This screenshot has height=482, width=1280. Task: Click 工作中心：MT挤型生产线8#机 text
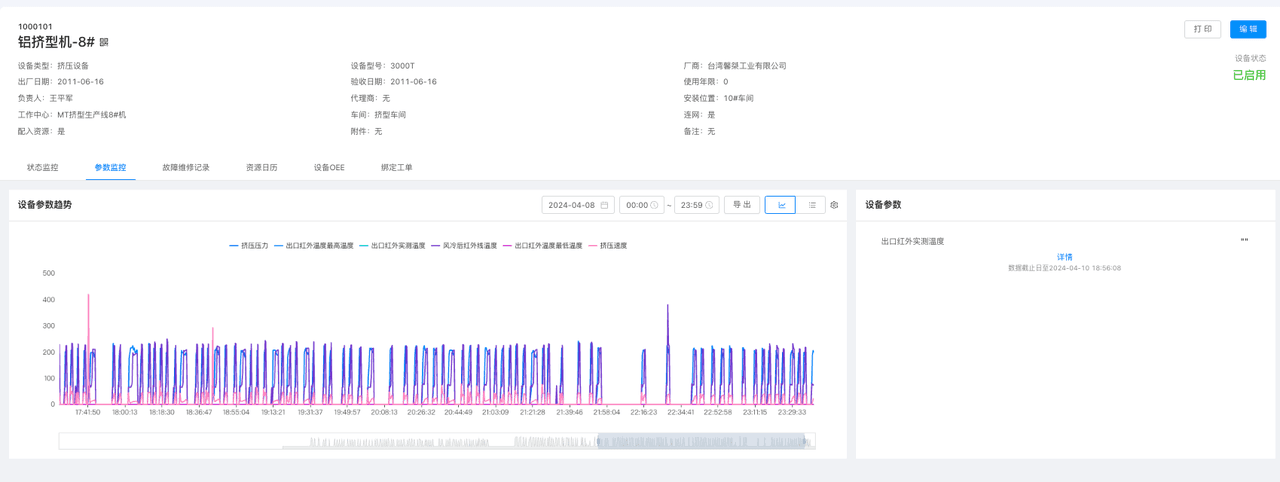[72, 115]
